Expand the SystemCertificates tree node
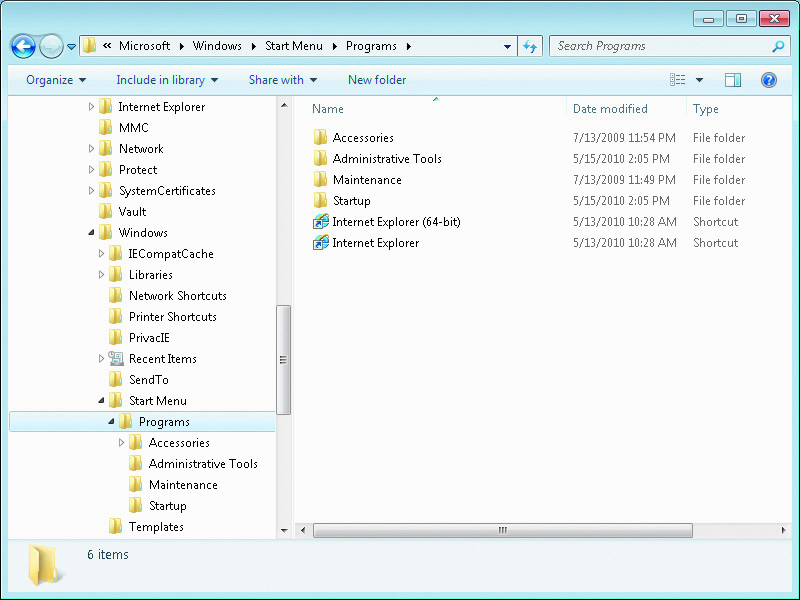800x600 pixels. (x=91, y=190)
